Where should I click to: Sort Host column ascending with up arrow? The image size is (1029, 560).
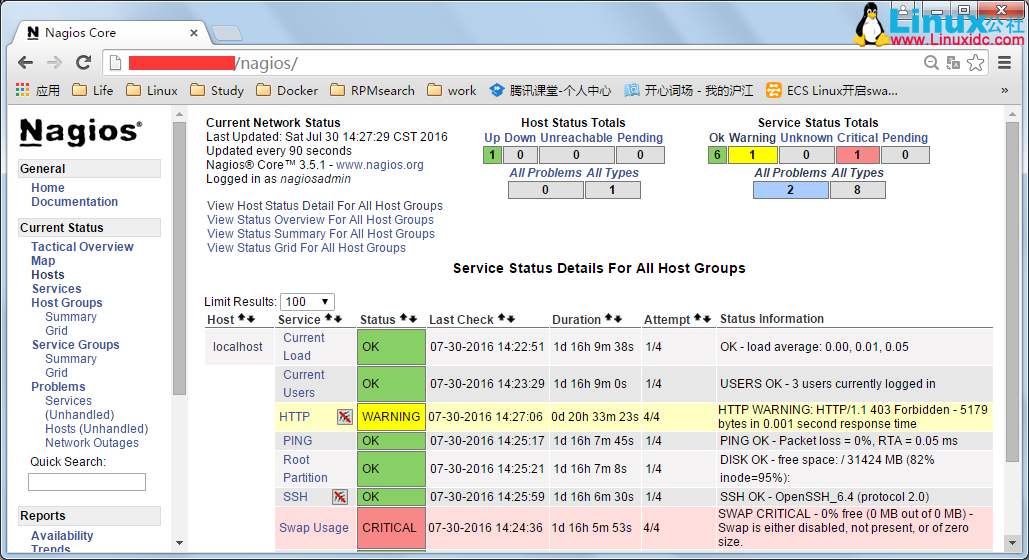[x=242, y=318]
